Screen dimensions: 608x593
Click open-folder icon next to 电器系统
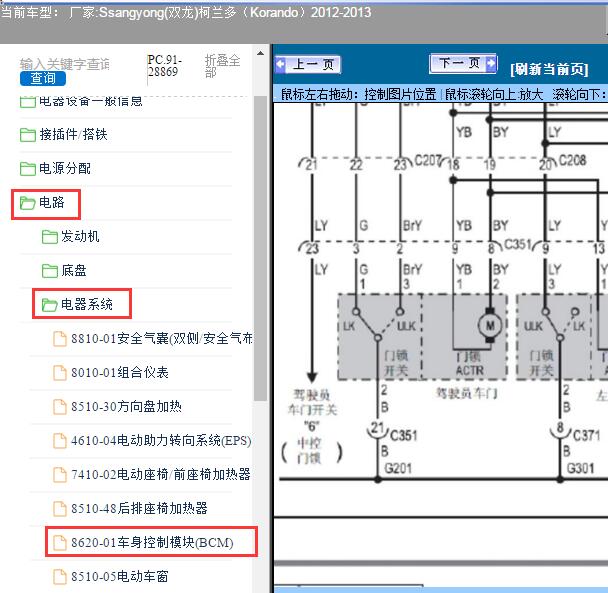tap(50, 304)
